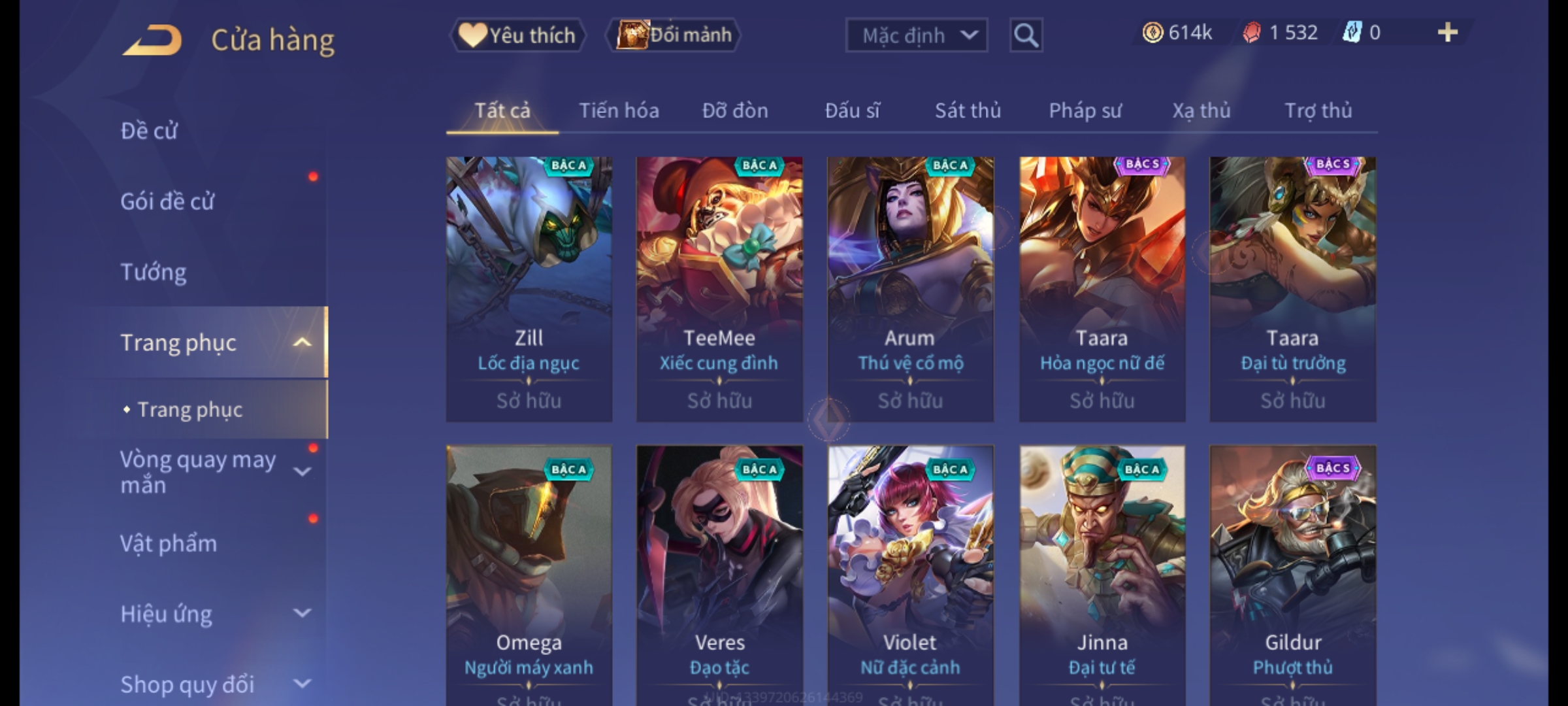
Task: Open the search magnifier icon
Action: (x=1026, y=35)
